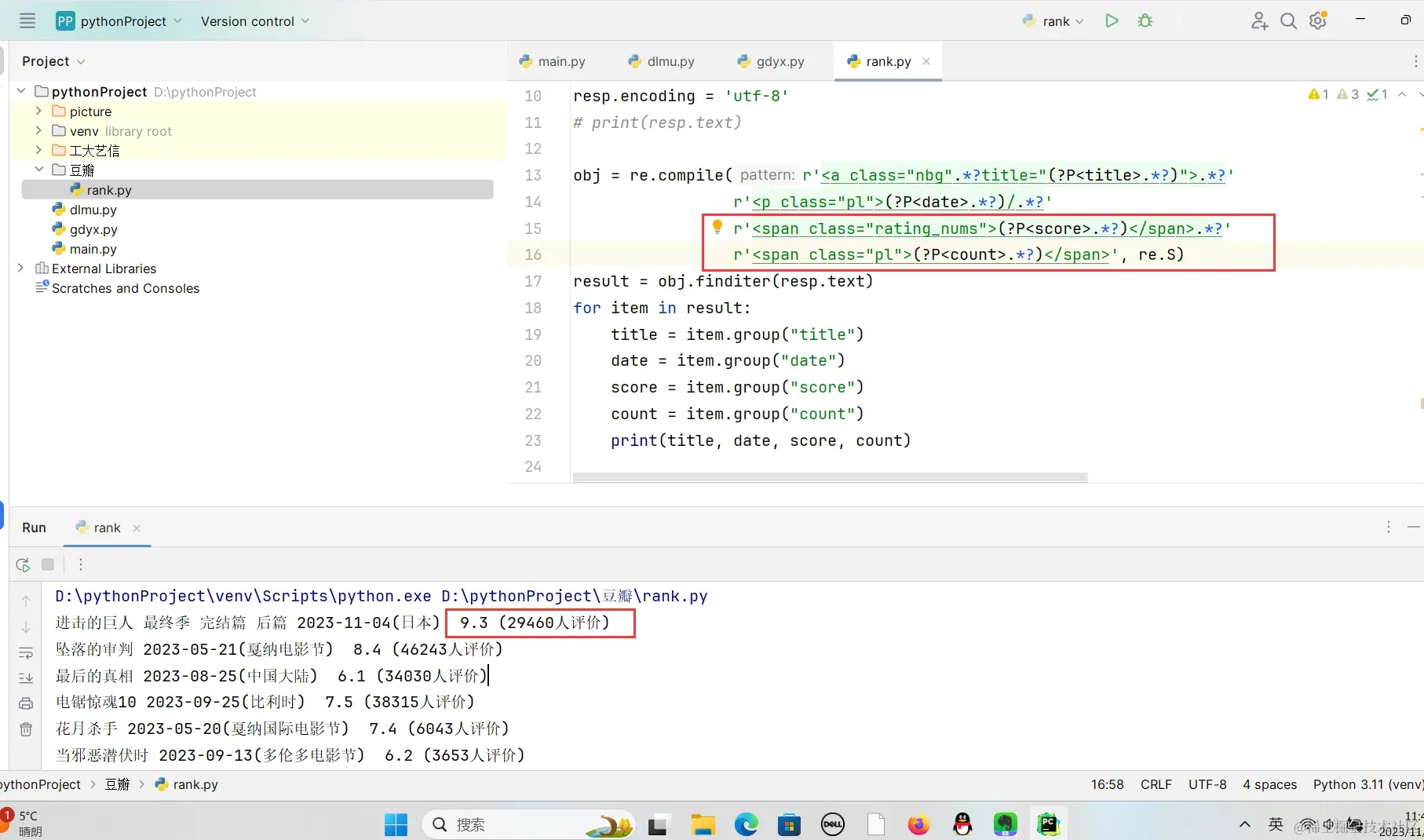Click the Windows taskbar search box
The width and height of the screenshot is (1424, 840).
[x=528, y=824]
